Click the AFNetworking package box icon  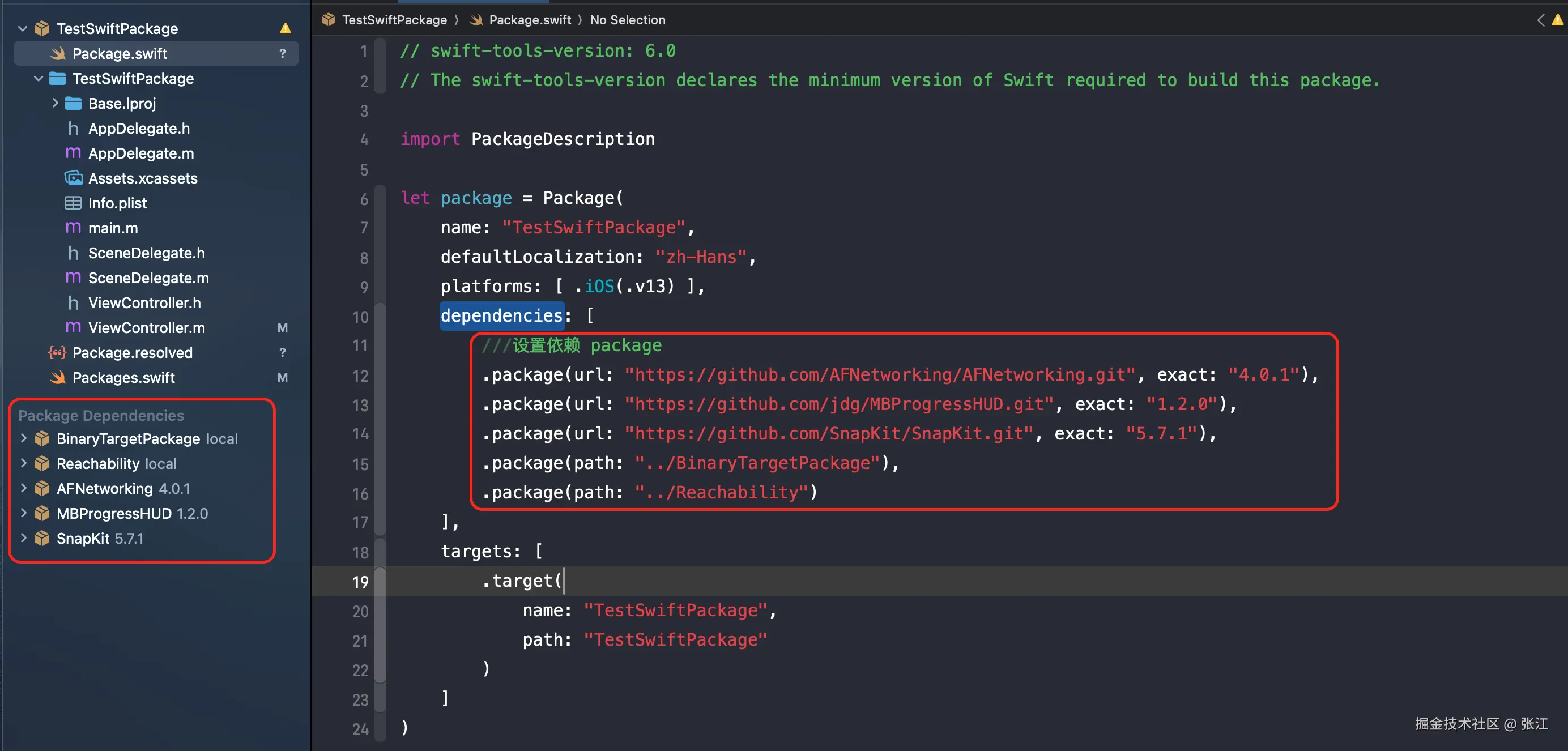pos(42,489)
